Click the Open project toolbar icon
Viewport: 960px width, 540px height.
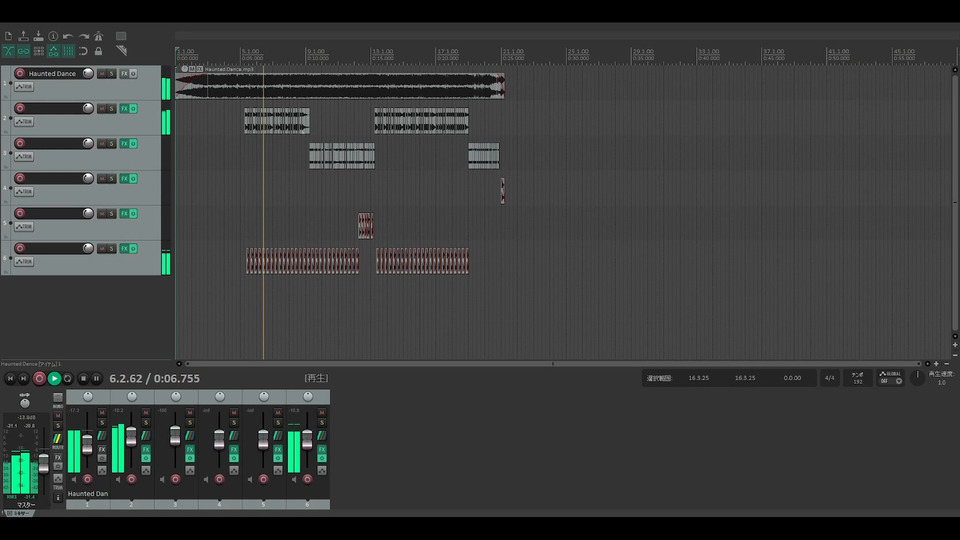23,36
